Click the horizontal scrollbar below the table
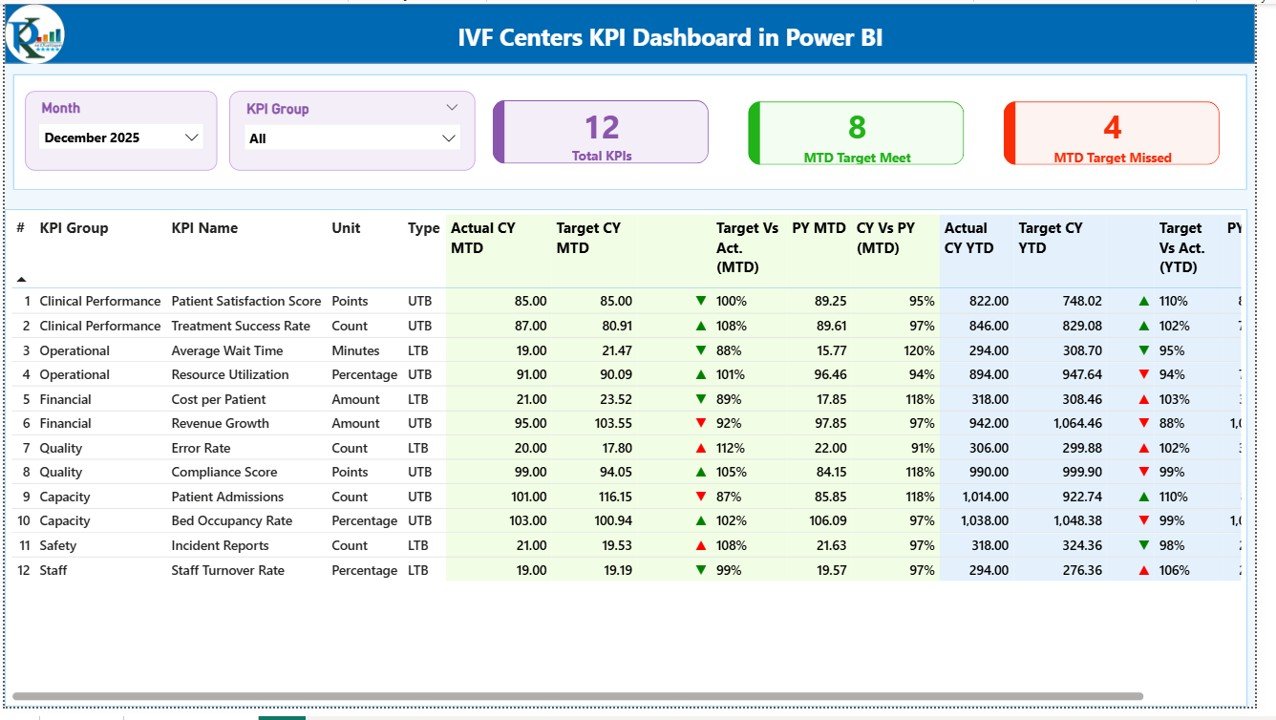This screenshot has width=1276, height=720. coord(575,692)
